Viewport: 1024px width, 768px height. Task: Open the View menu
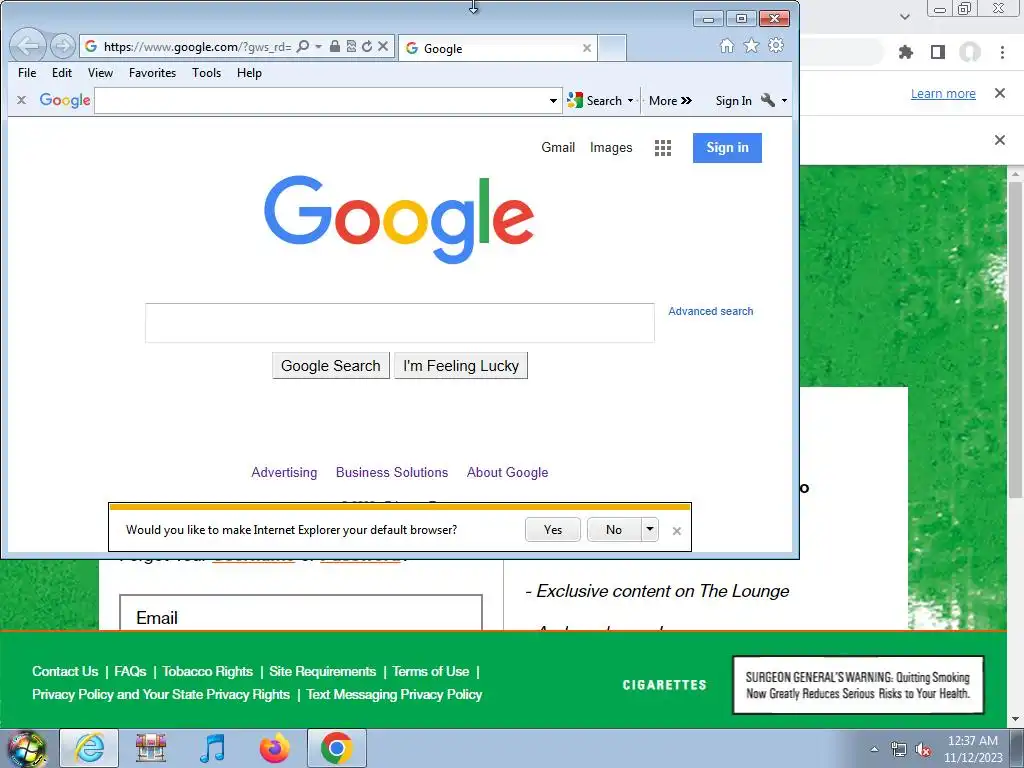(x=100, y=73)
